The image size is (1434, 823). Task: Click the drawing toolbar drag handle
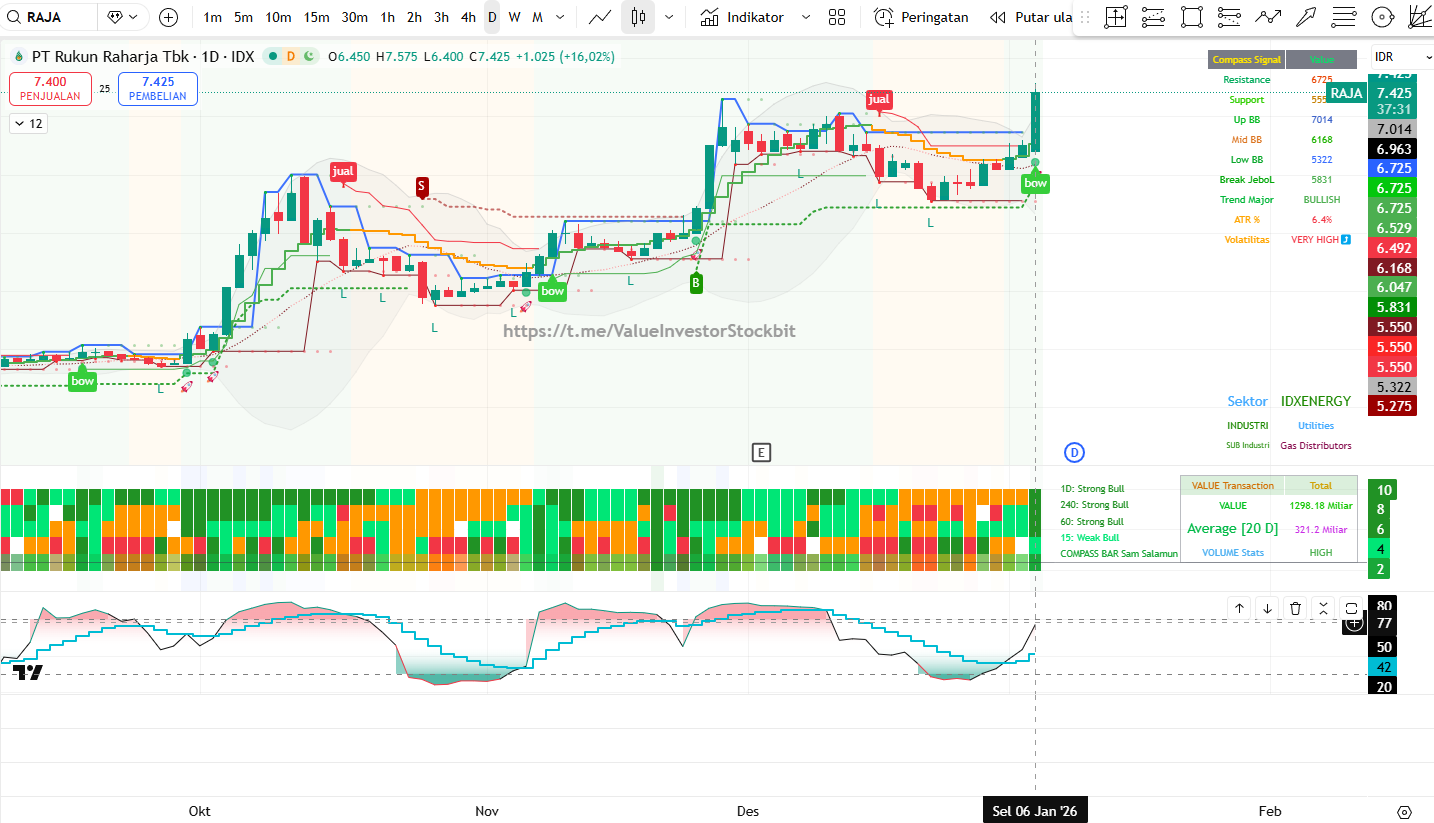(1084, 17)
